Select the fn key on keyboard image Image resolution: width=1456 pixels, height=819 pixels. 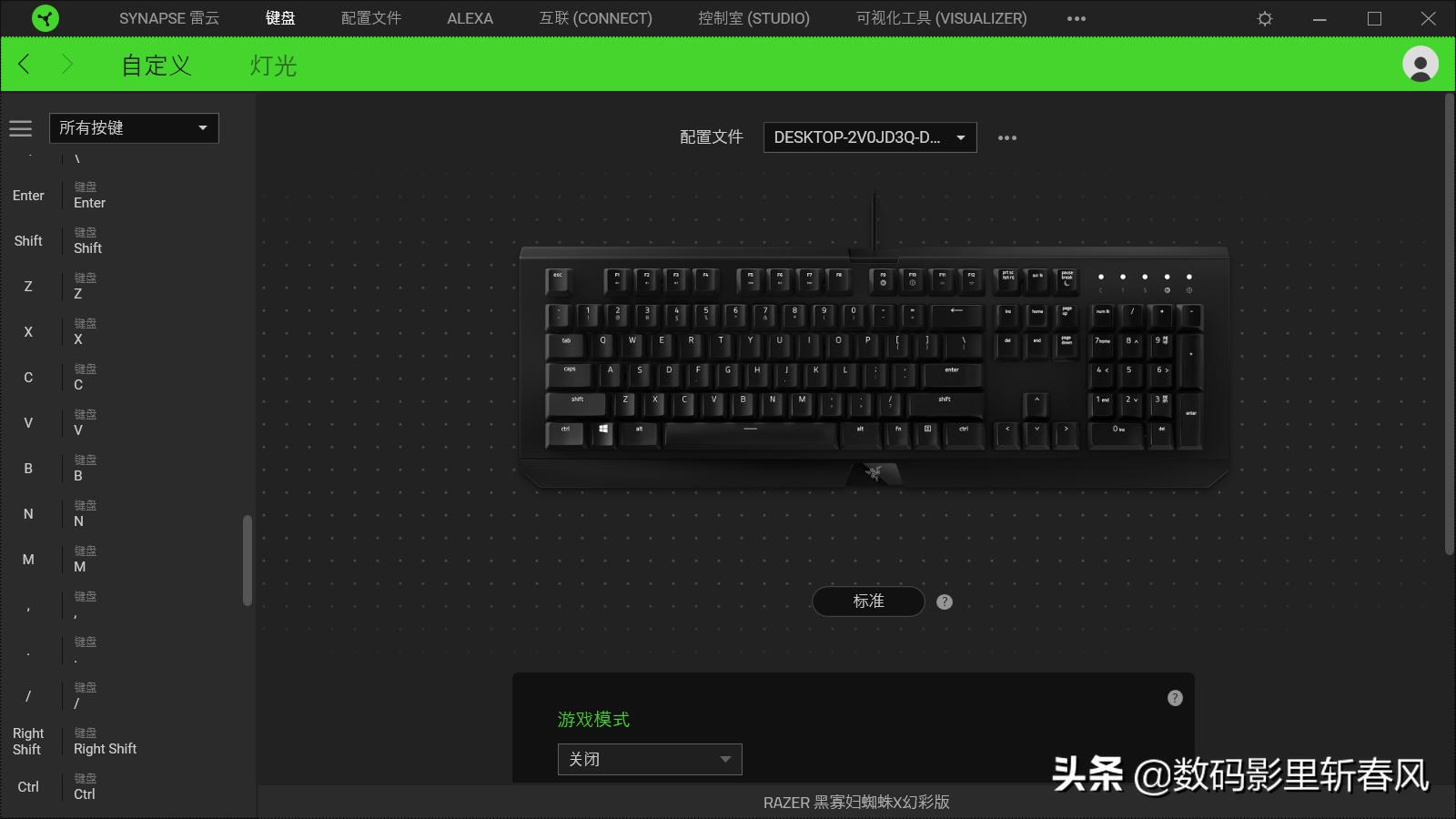(x=898, y=433)
